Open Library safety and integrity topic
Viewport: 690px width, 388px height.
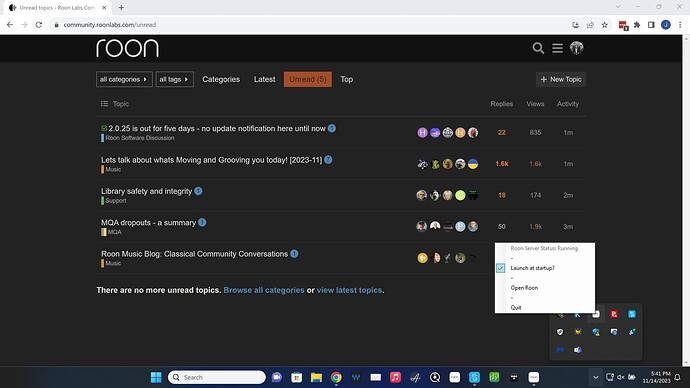point(147,191)
